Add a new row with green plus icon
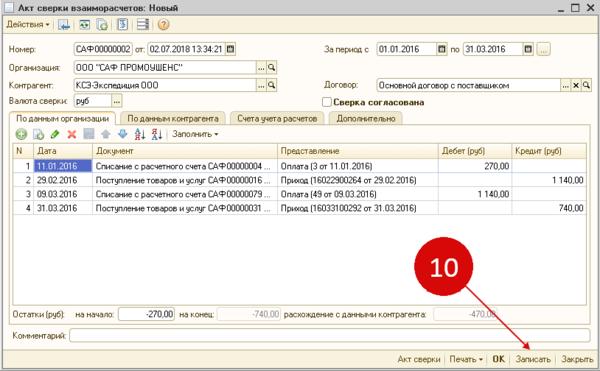 coord(21,134)
